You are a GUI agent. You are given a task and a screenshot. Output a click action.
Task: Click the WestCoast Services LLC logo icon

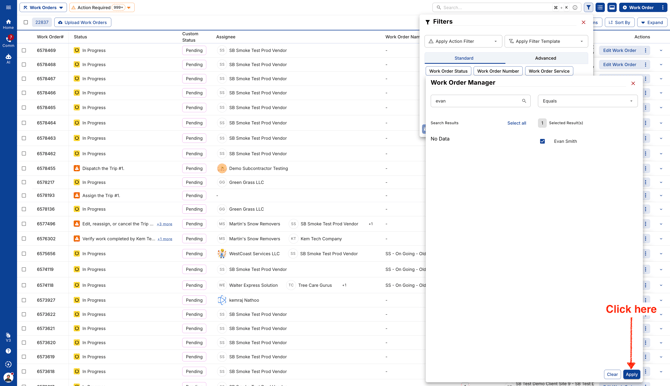(x=222, y=253)
